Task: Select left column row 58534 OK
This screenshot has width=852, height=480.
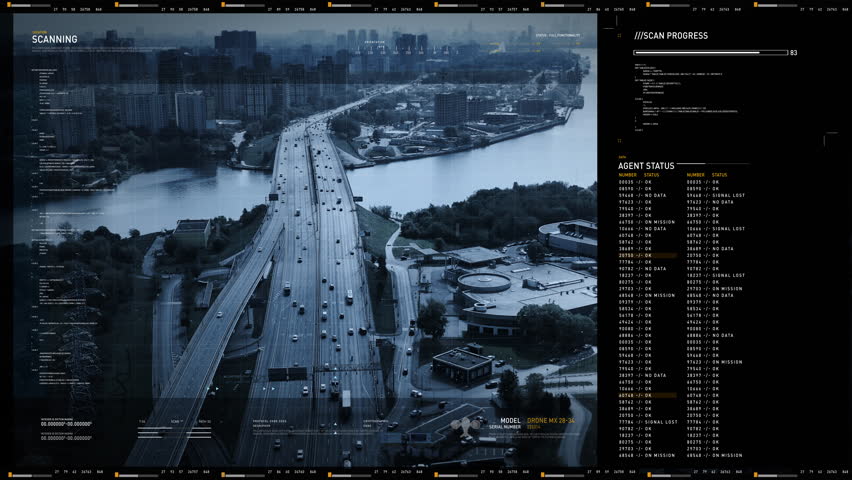Action: coord(635,309)
